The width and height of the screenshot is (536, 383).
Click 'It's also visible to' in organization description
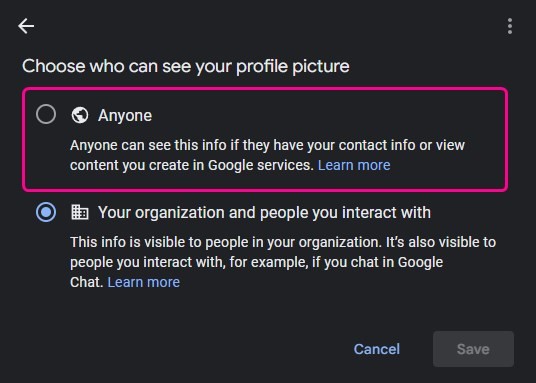(x=441, y=242)
